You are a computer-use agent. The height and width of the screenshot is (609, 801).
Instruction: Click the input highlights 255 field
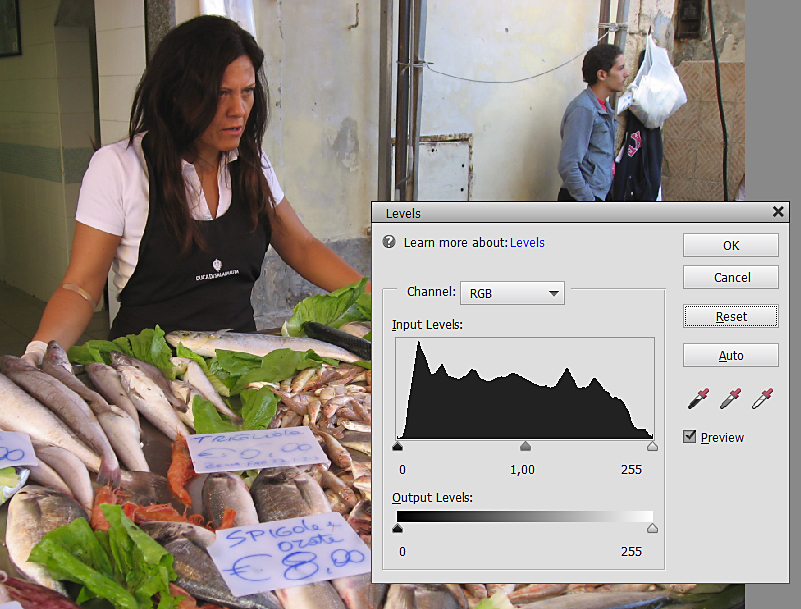pyautogui.click(x=631, y=470)
